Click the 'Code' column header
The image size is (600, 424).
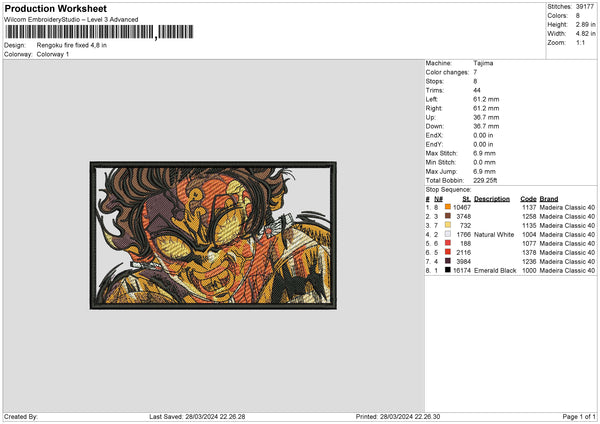tap(528, 199)
